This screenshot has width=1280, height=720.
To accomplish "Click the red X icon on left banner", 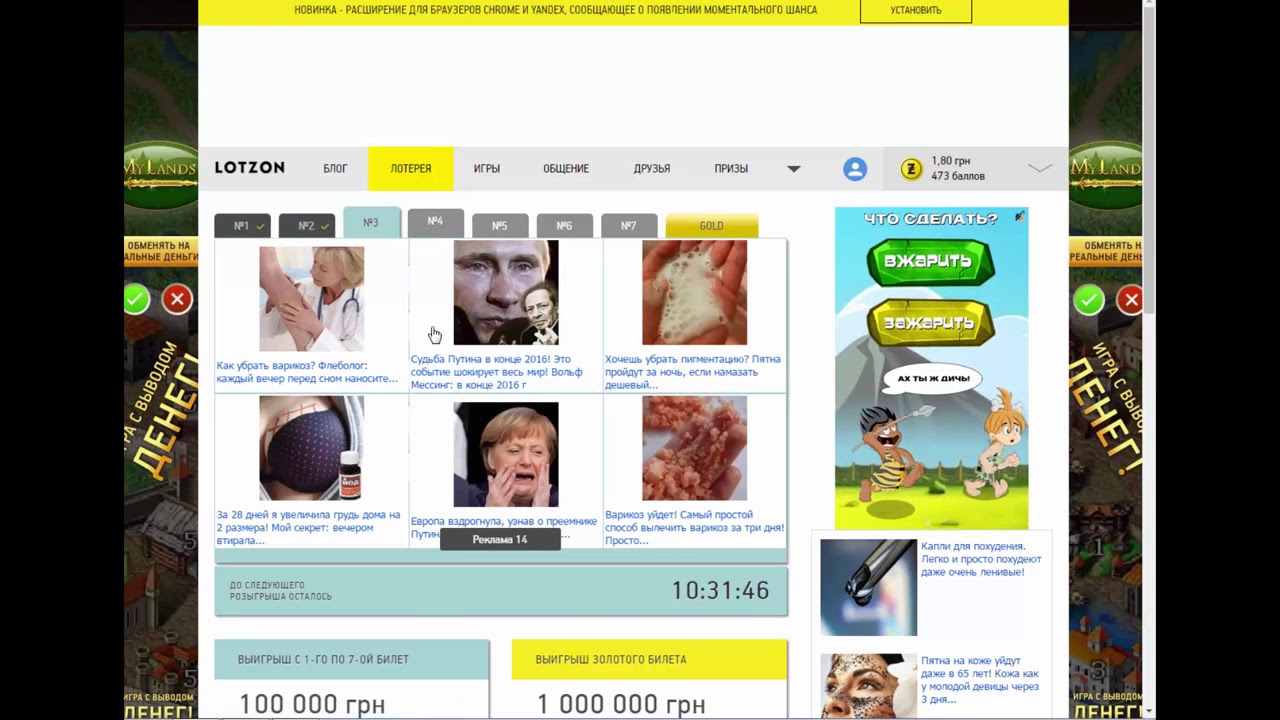I will tap(177, 299).
